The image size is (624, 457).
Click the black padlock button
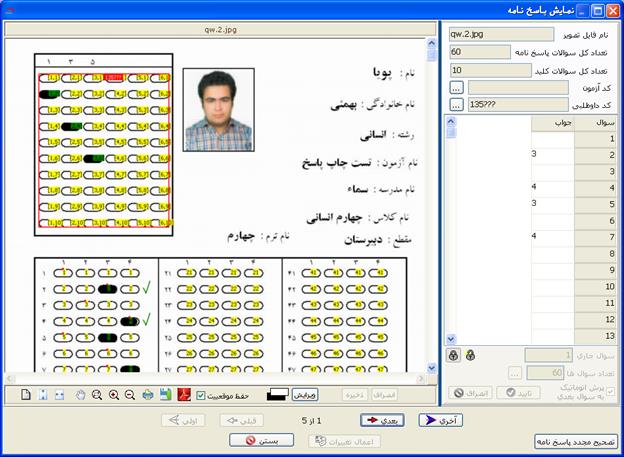pyautogui.click(x=453, y=355)
